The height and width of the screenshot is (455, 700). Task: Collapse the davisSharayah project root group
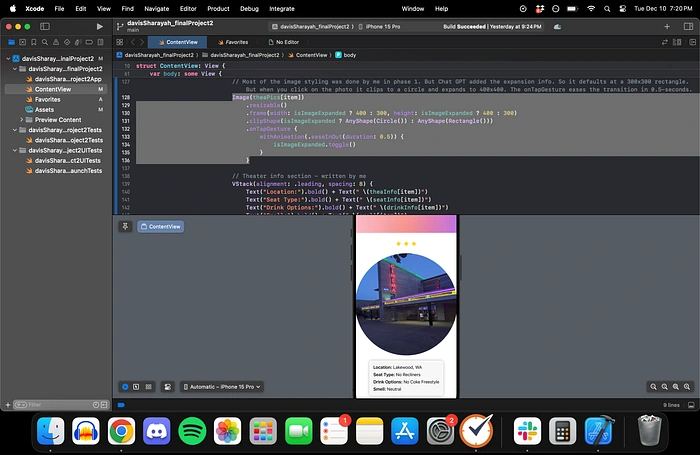tap(7, 59)
